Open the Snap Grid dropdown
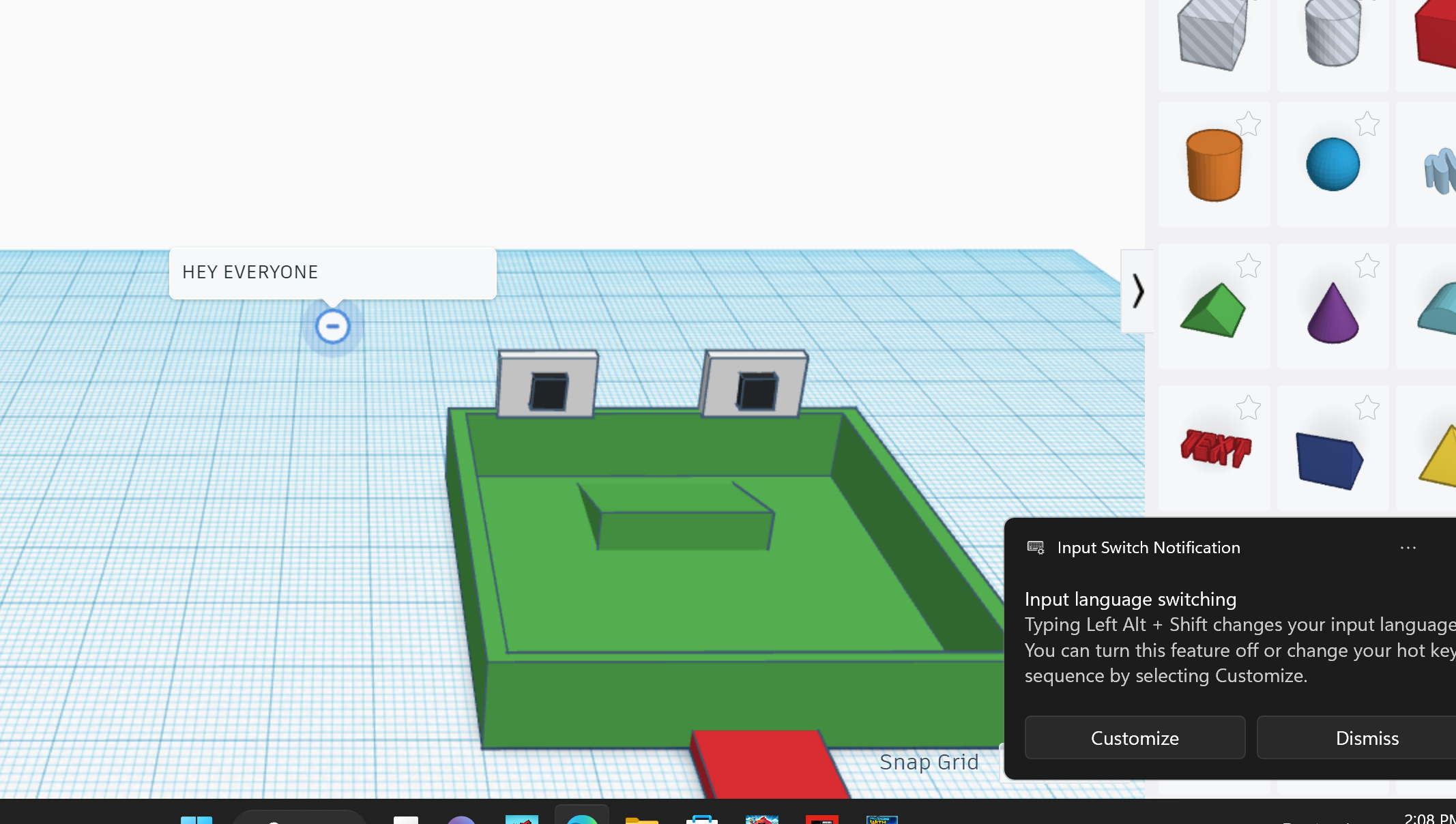This screenshot has width=1456, height=824. pos(929,762)
